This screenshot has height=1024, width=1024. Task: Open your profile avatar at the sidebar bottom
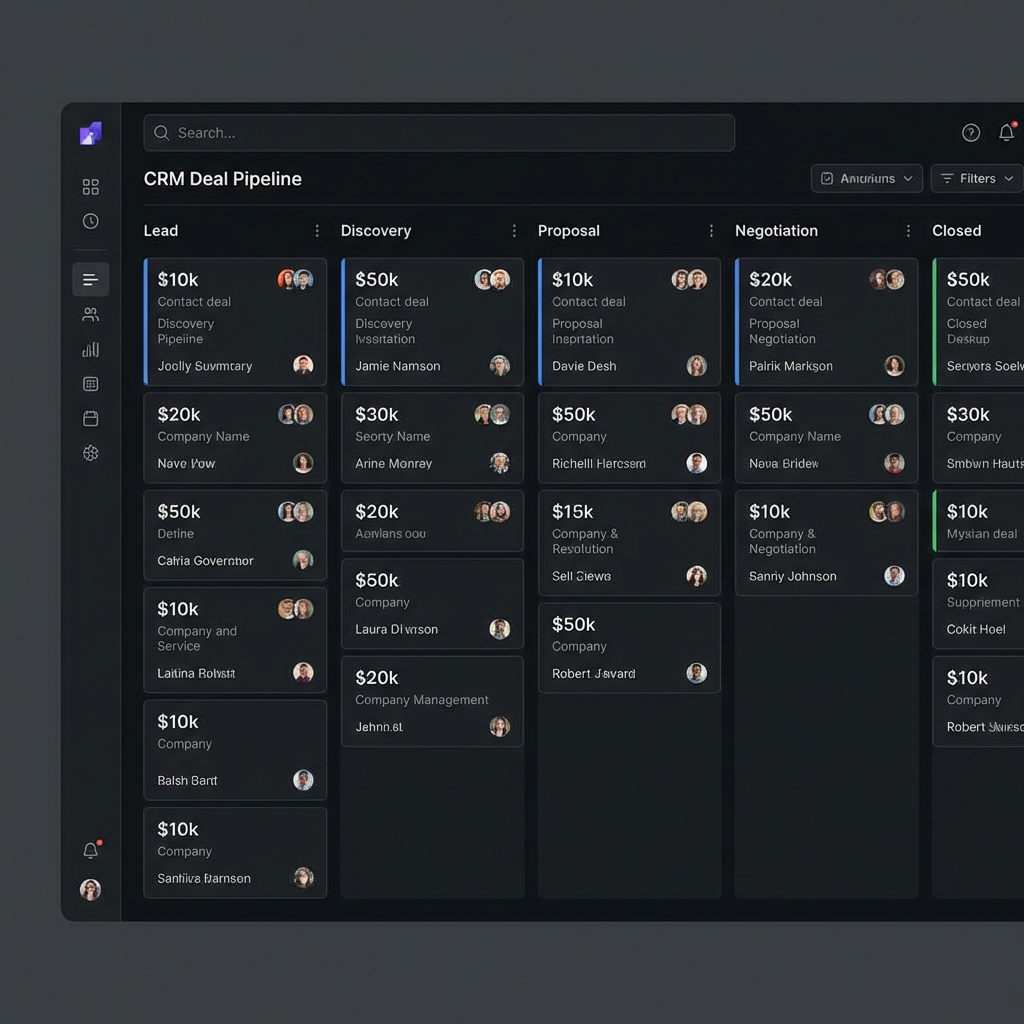click(90, 889)
